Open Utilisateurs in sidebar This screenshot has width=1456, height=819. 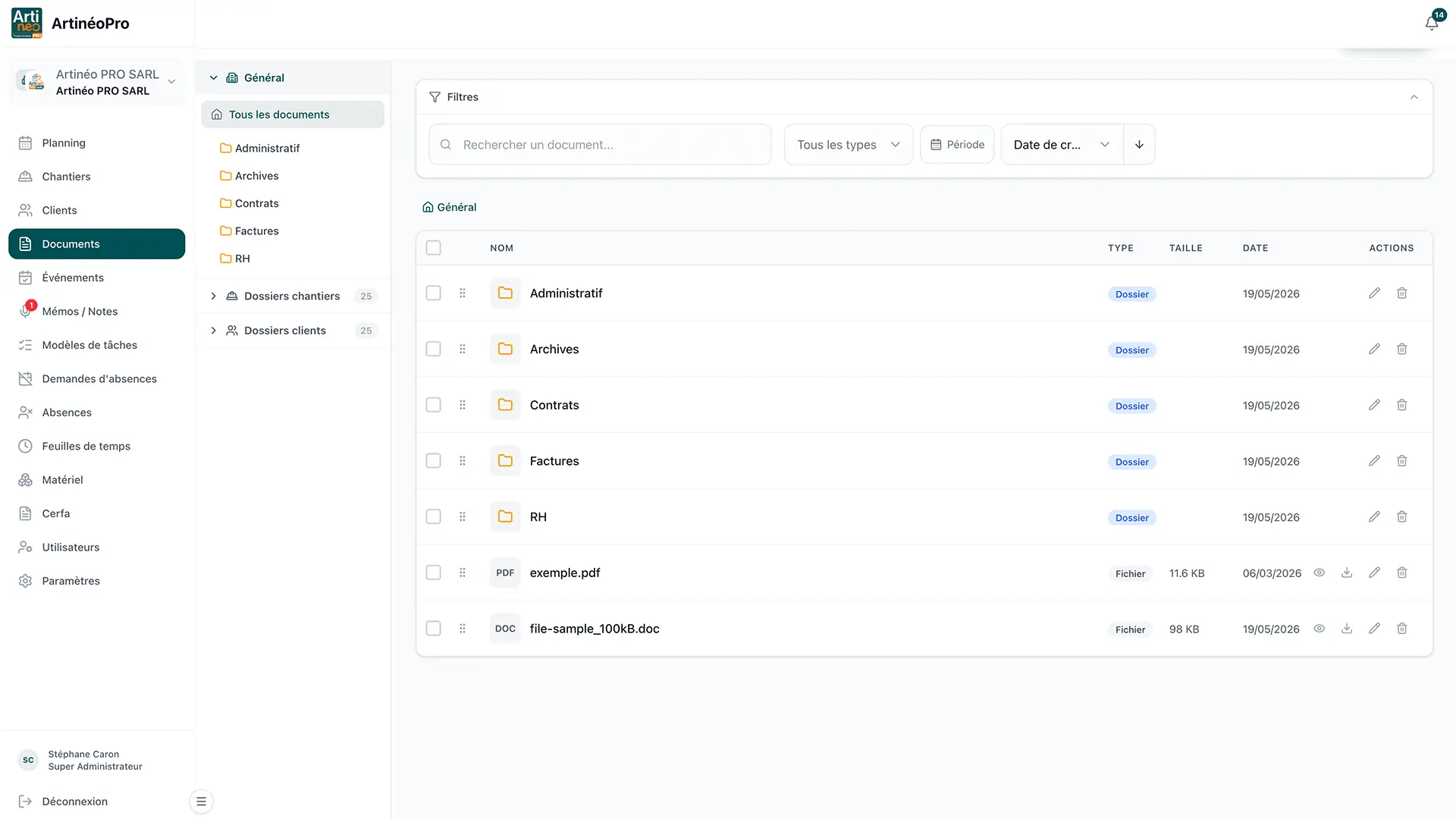[x=97, y=547]
